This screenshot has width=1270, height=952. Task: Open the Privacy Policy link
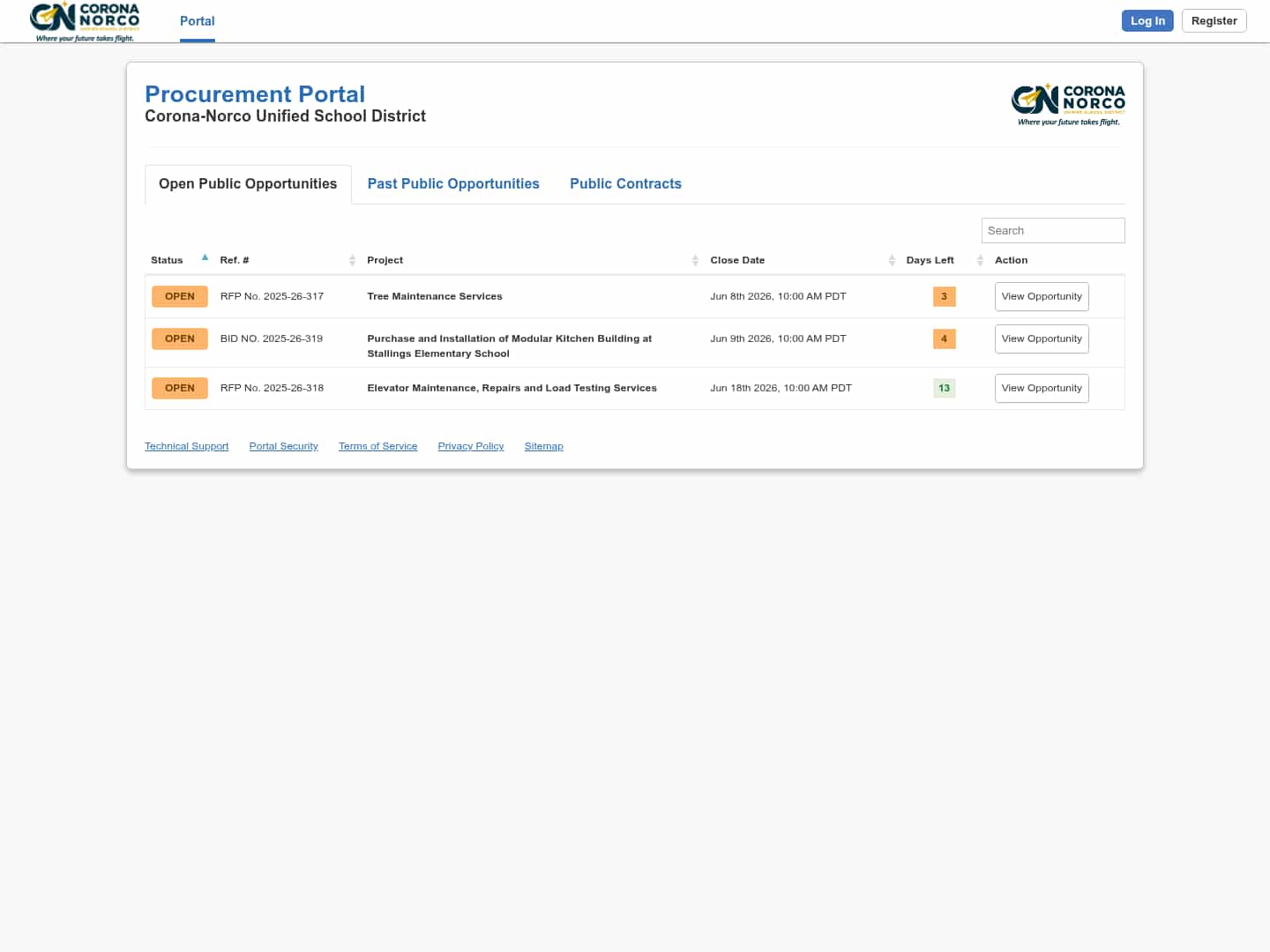point(471,447)
